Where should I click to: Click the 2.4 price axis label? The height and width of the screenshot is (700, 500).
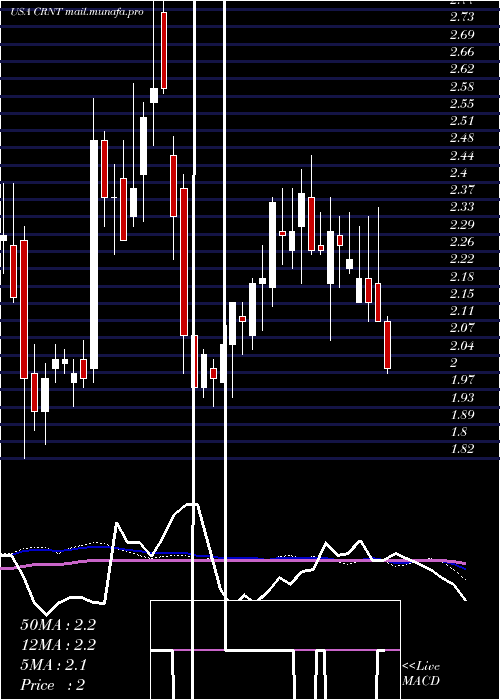tap(458, 173)
